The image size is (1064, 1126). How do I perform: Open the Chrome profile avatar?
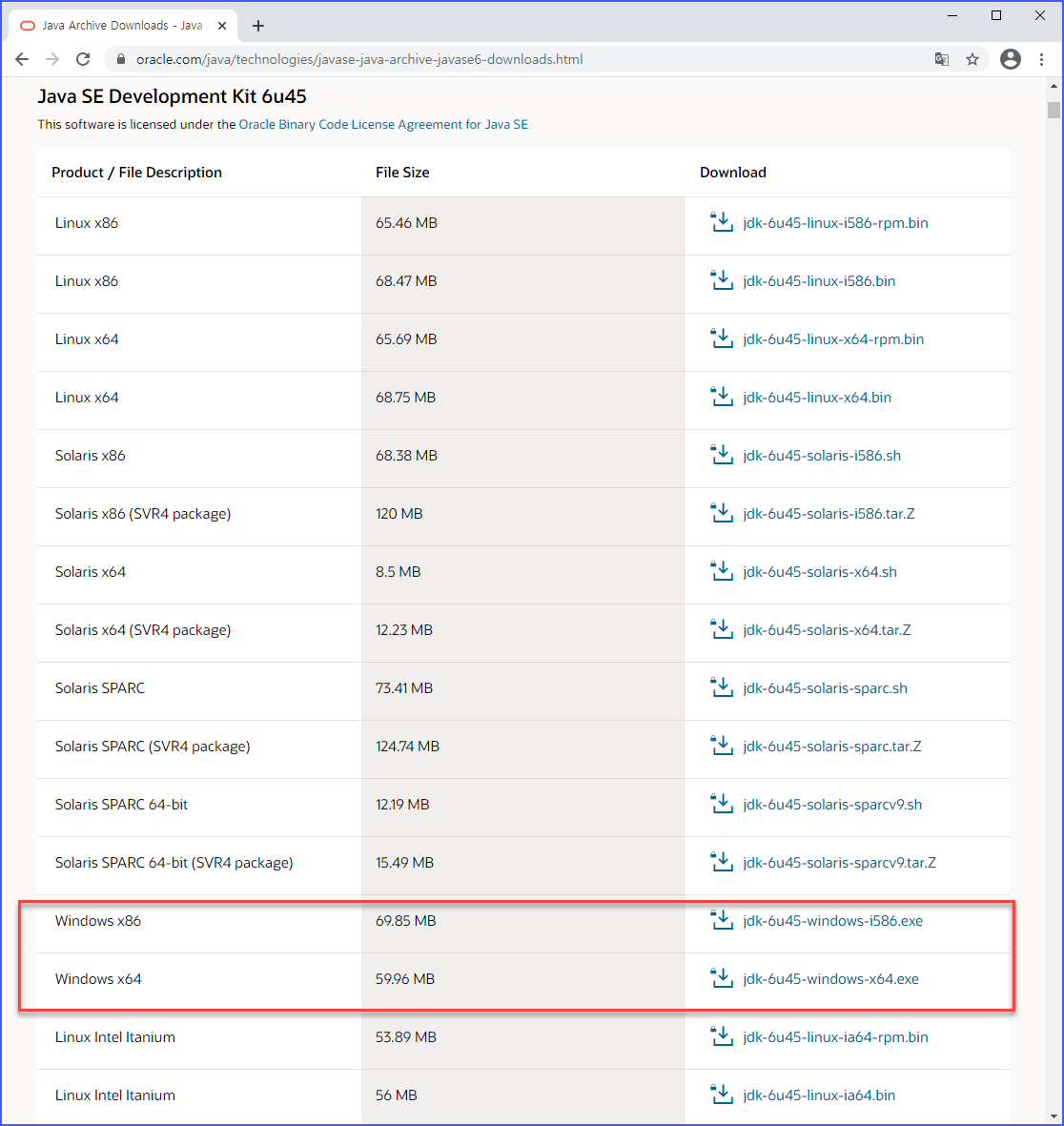tap(1011, 60)
